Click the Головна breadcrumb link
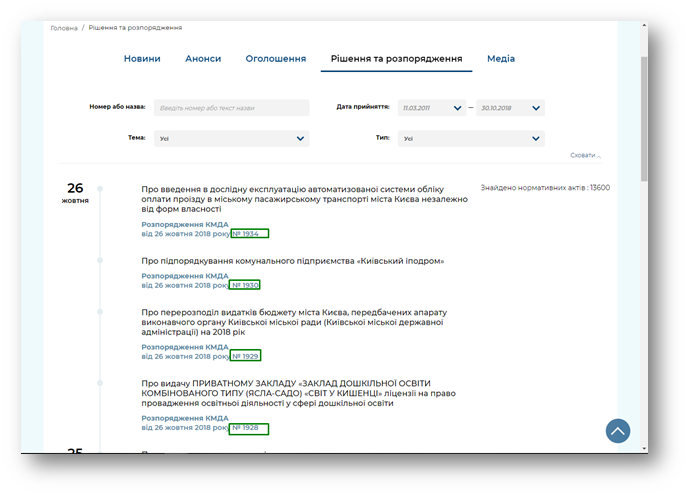Viewport: 690px width, 496px height. (x=64, y=28)
